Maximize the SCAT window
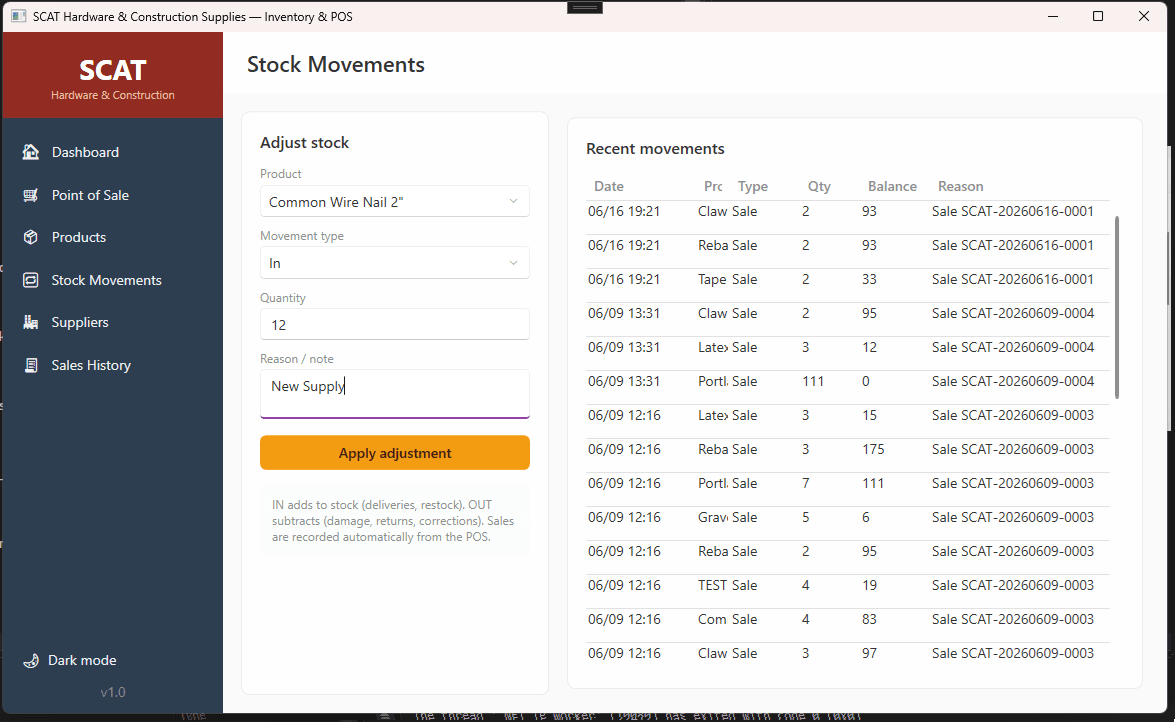 tap(1098, 16)
